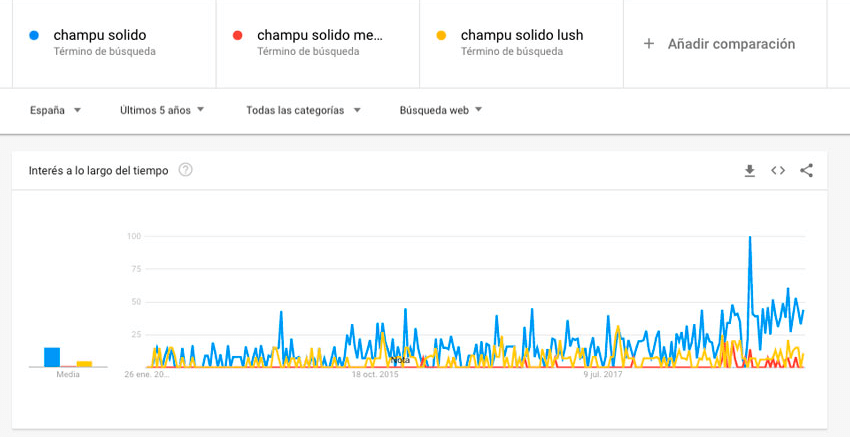Click the 100 peak on the blue line
The width and height of the screenshot is (850, 437).
750,237
